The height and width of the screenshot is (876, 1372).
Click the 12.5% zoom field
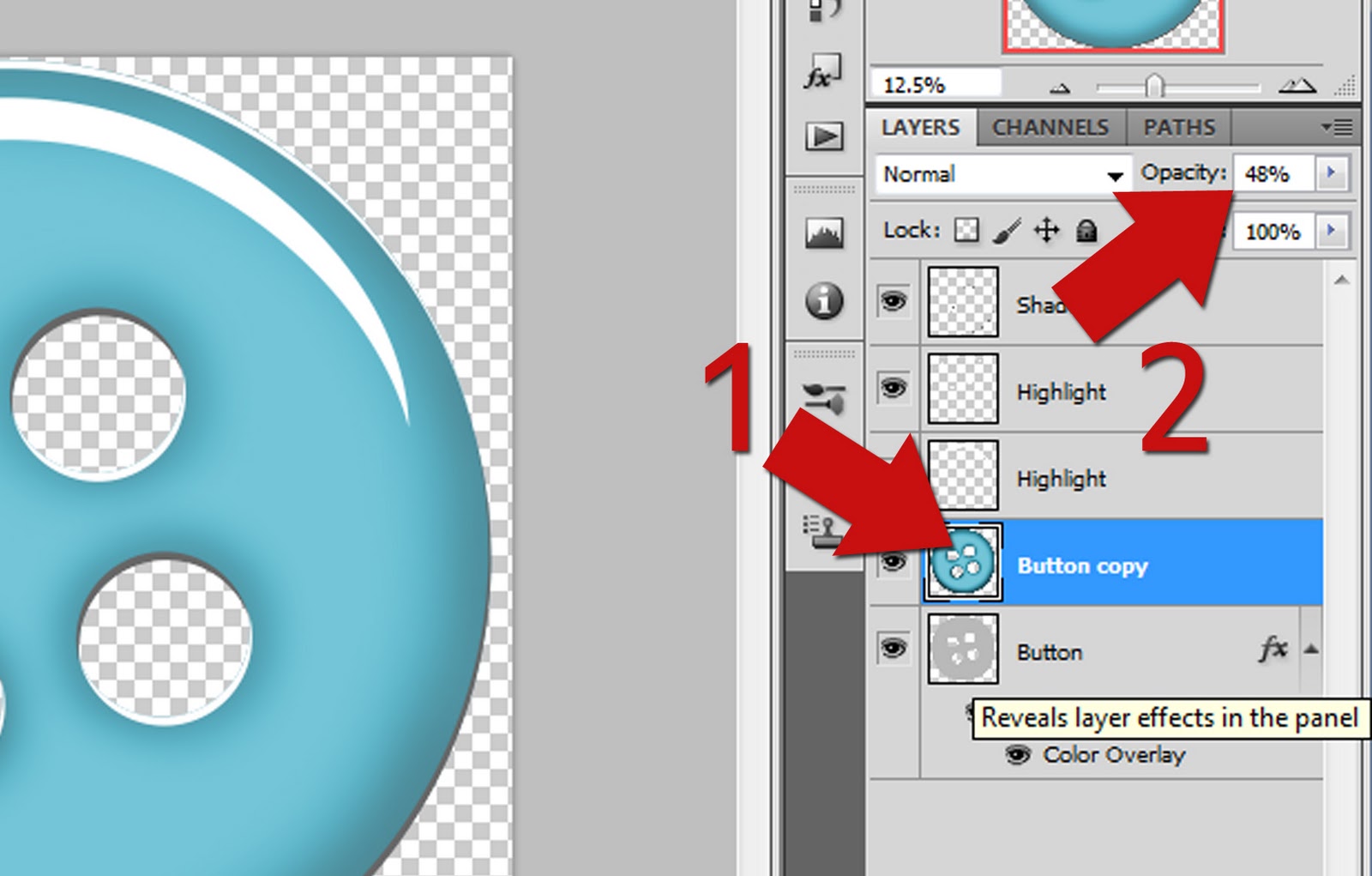(x=936, y=85)
